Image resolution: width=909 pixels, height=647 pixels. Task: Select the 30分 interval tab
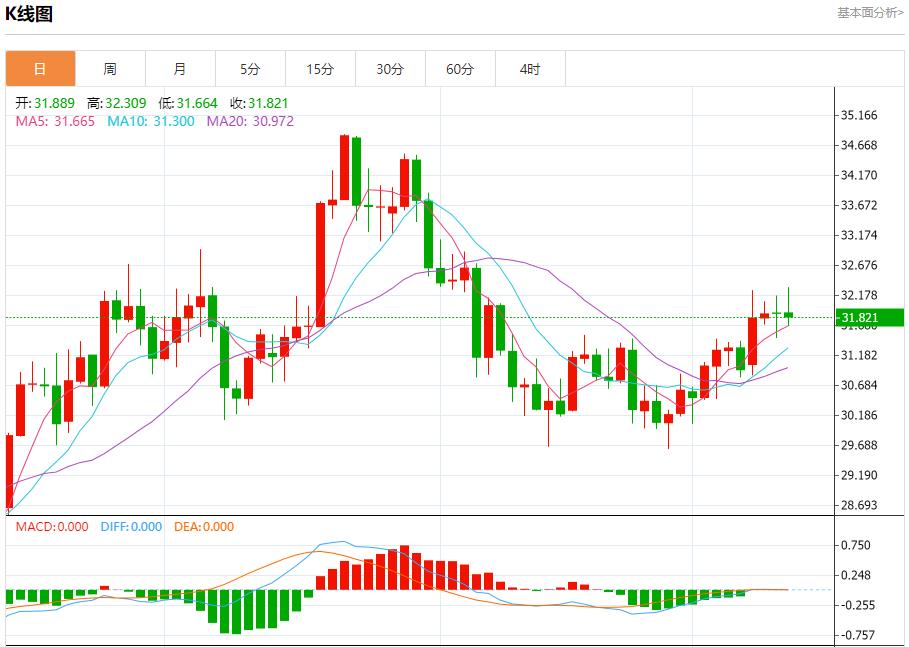[x=390, y=69]
